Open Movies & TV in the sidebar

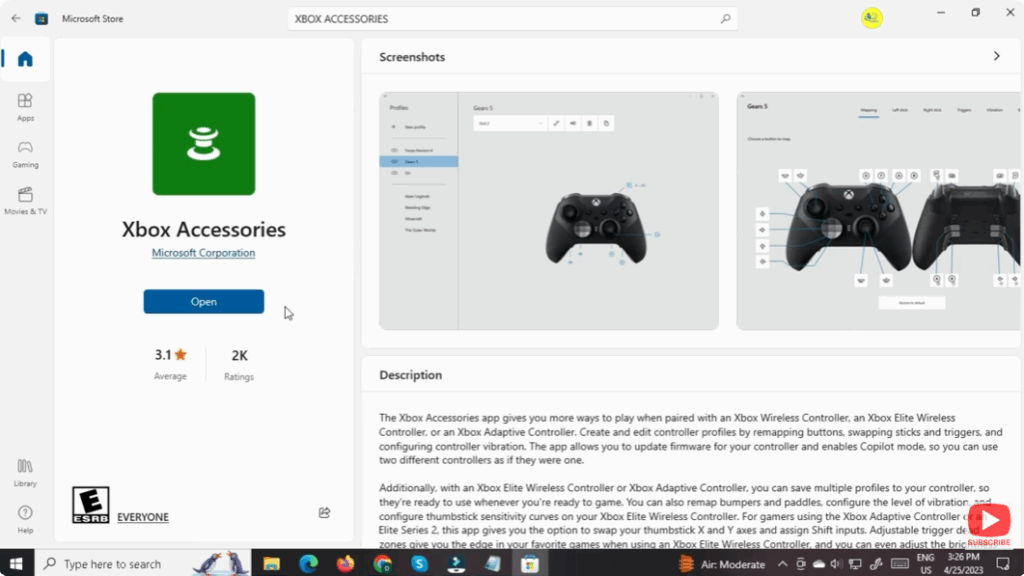coord(25,199)
